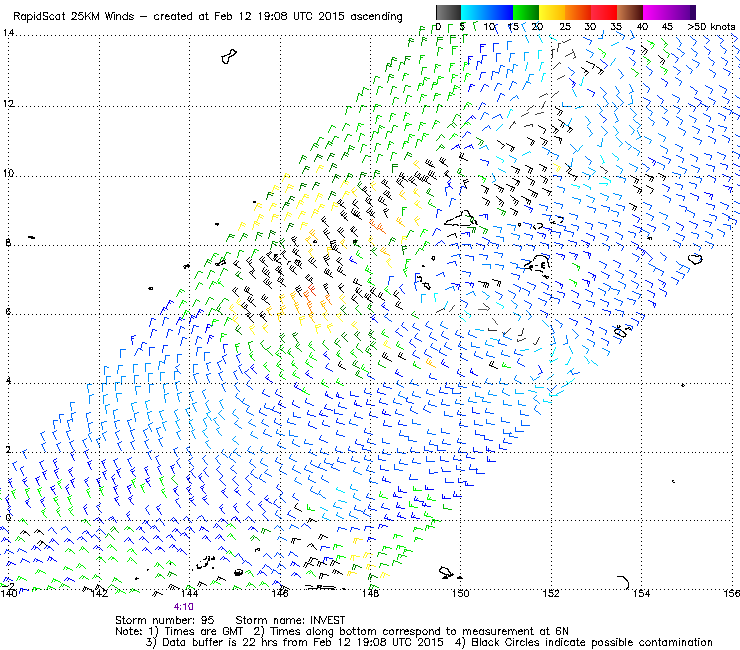The height and width of the screenshot is (650, 740).
Task: Click the '45' legend scale number
Action: (667, 26)
